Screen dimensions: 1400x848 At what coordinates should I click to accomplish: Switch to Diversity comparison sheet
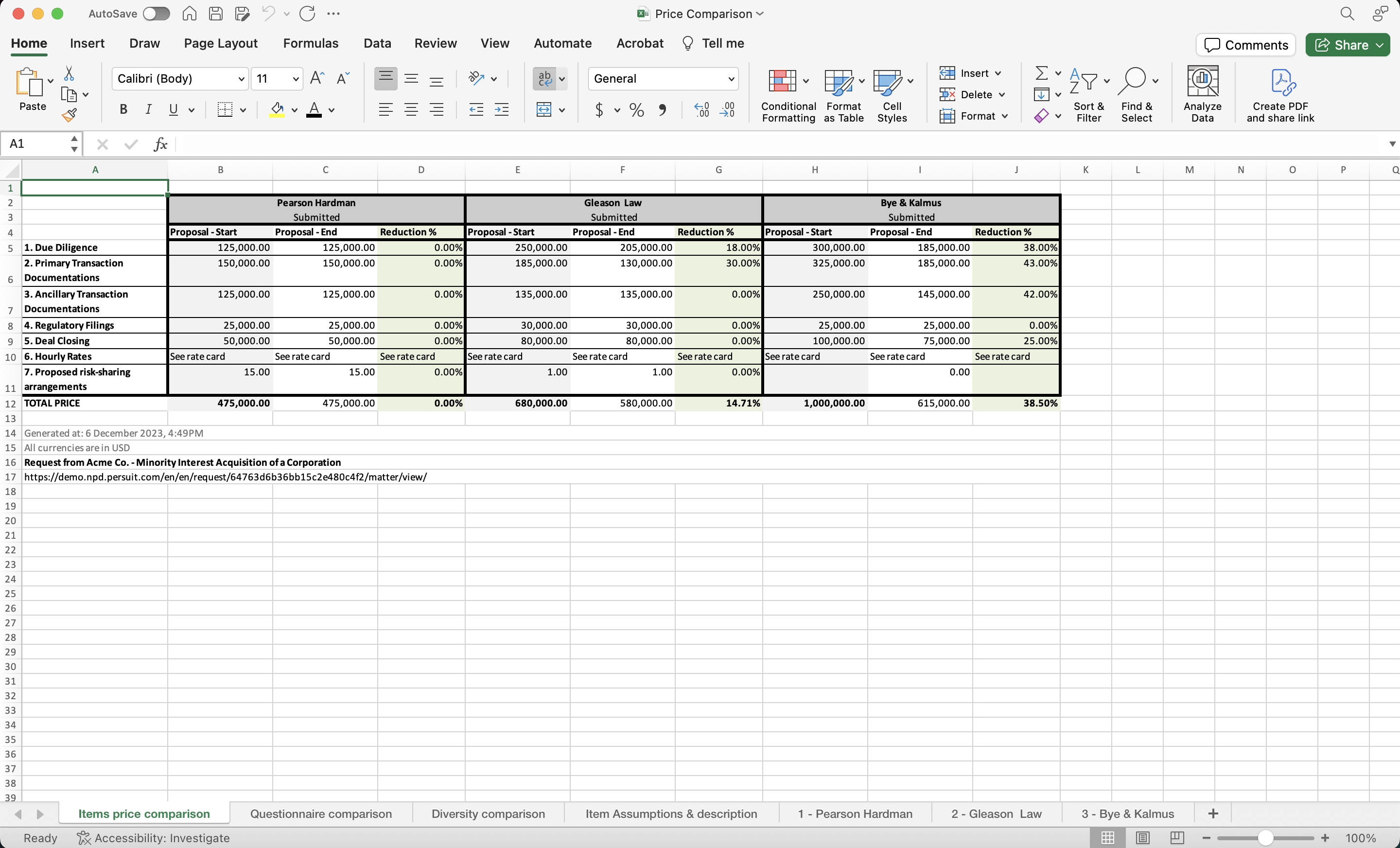(488, 813)
